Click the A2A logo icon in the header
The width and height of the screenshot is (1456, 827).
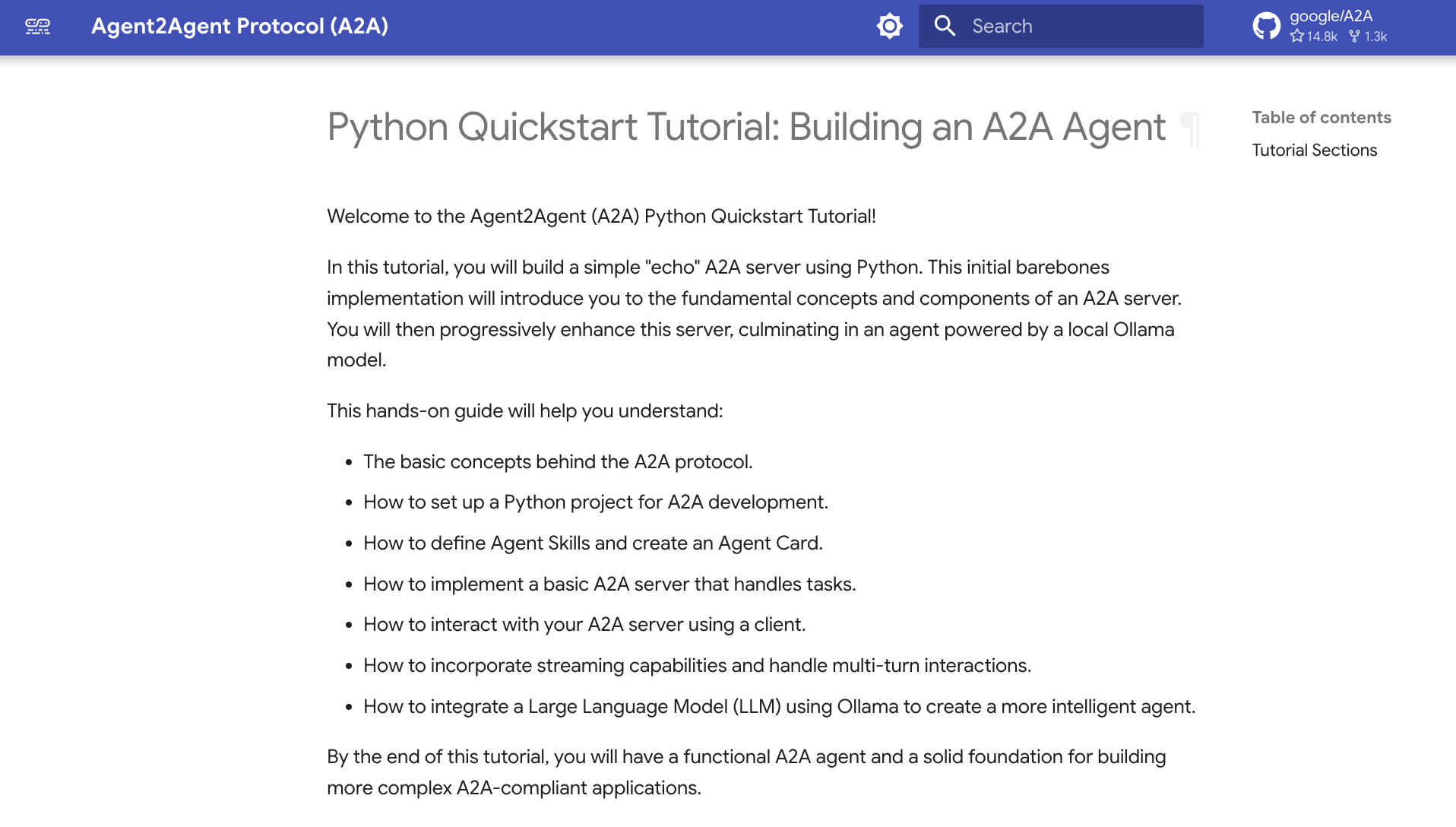tap(37, 26)
